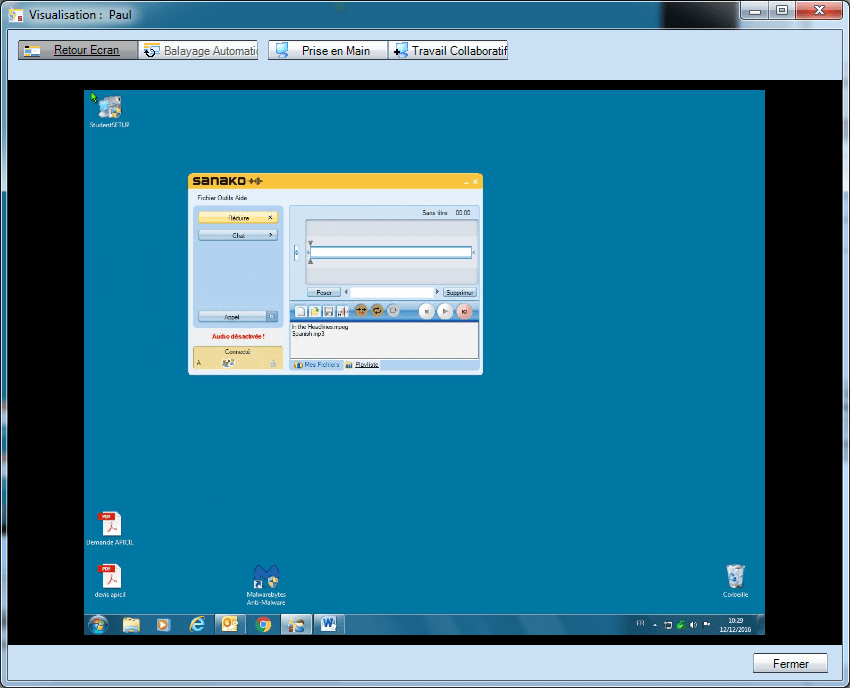Click the Prise en Main button
850x688 pixels.
point(327,51)
